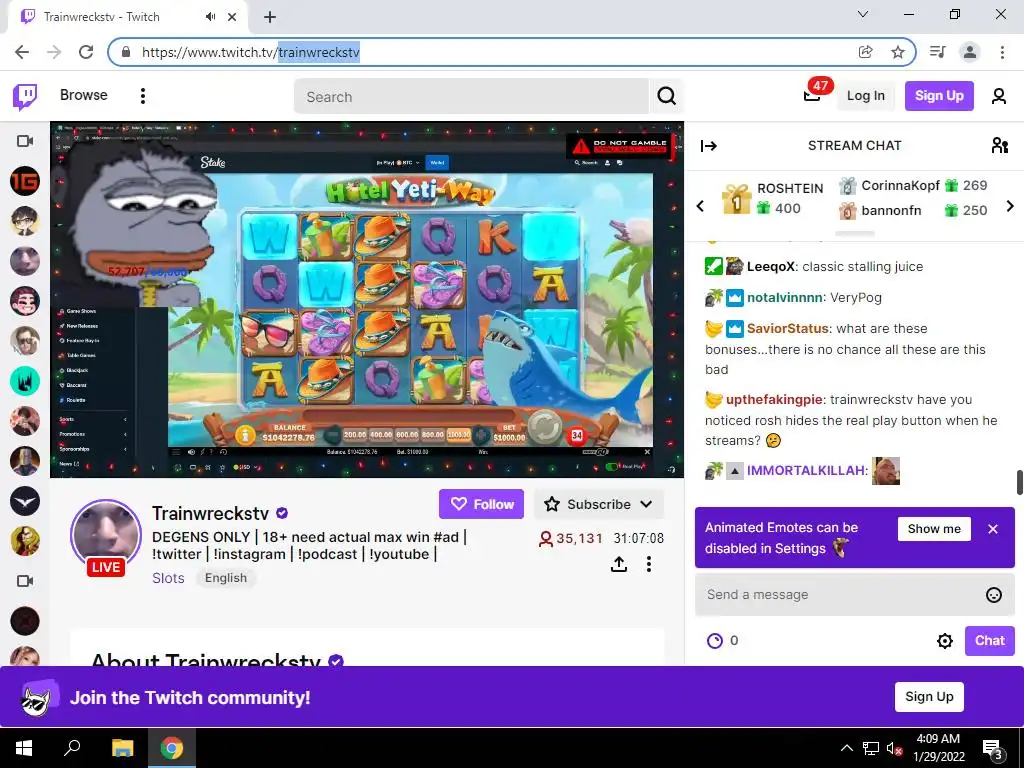
Task: Click the Sign Up button in the bottom banner
Action: point(929,697)
